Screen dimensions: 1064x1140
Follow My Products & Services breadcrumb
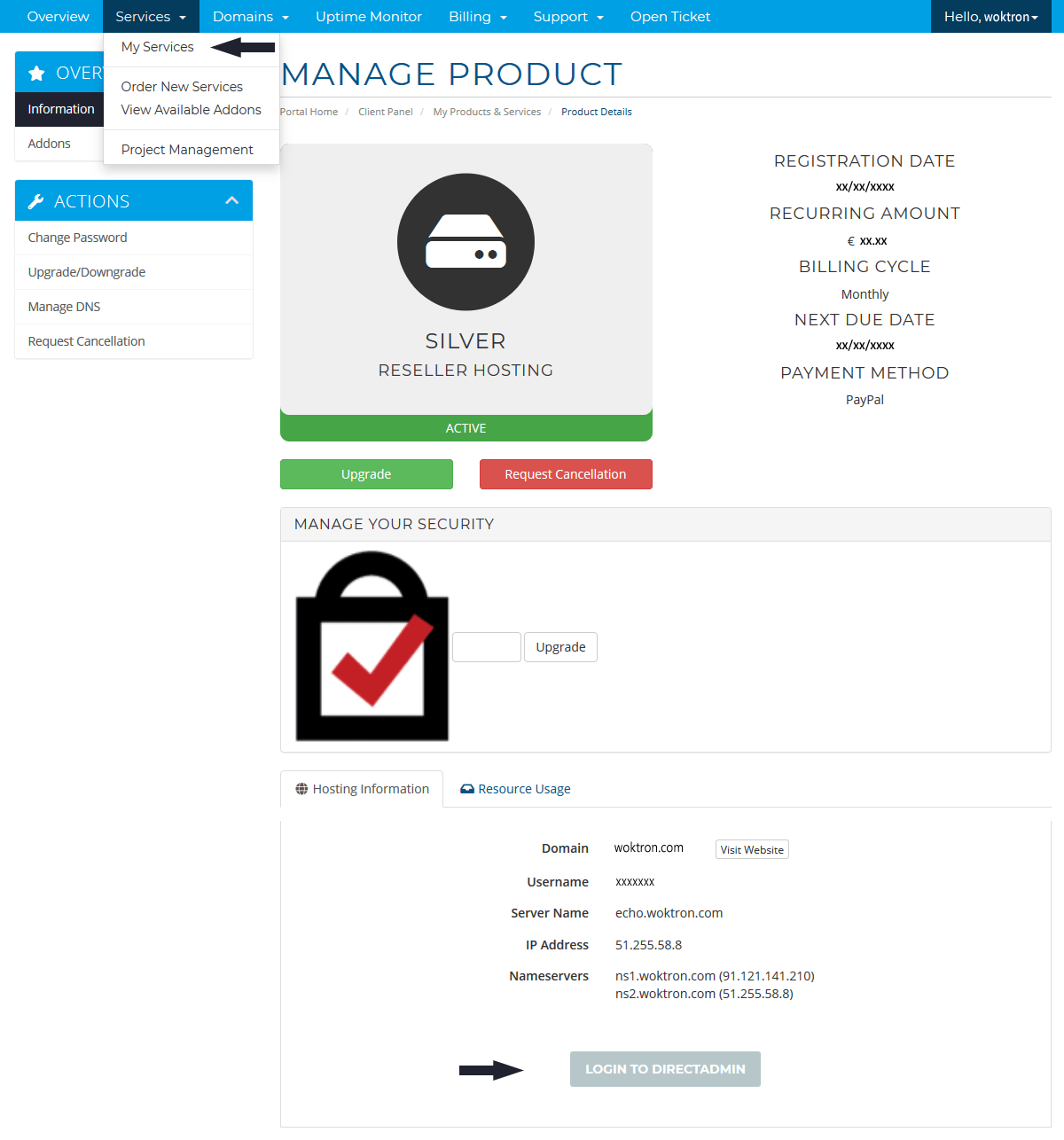pos(487,112)
